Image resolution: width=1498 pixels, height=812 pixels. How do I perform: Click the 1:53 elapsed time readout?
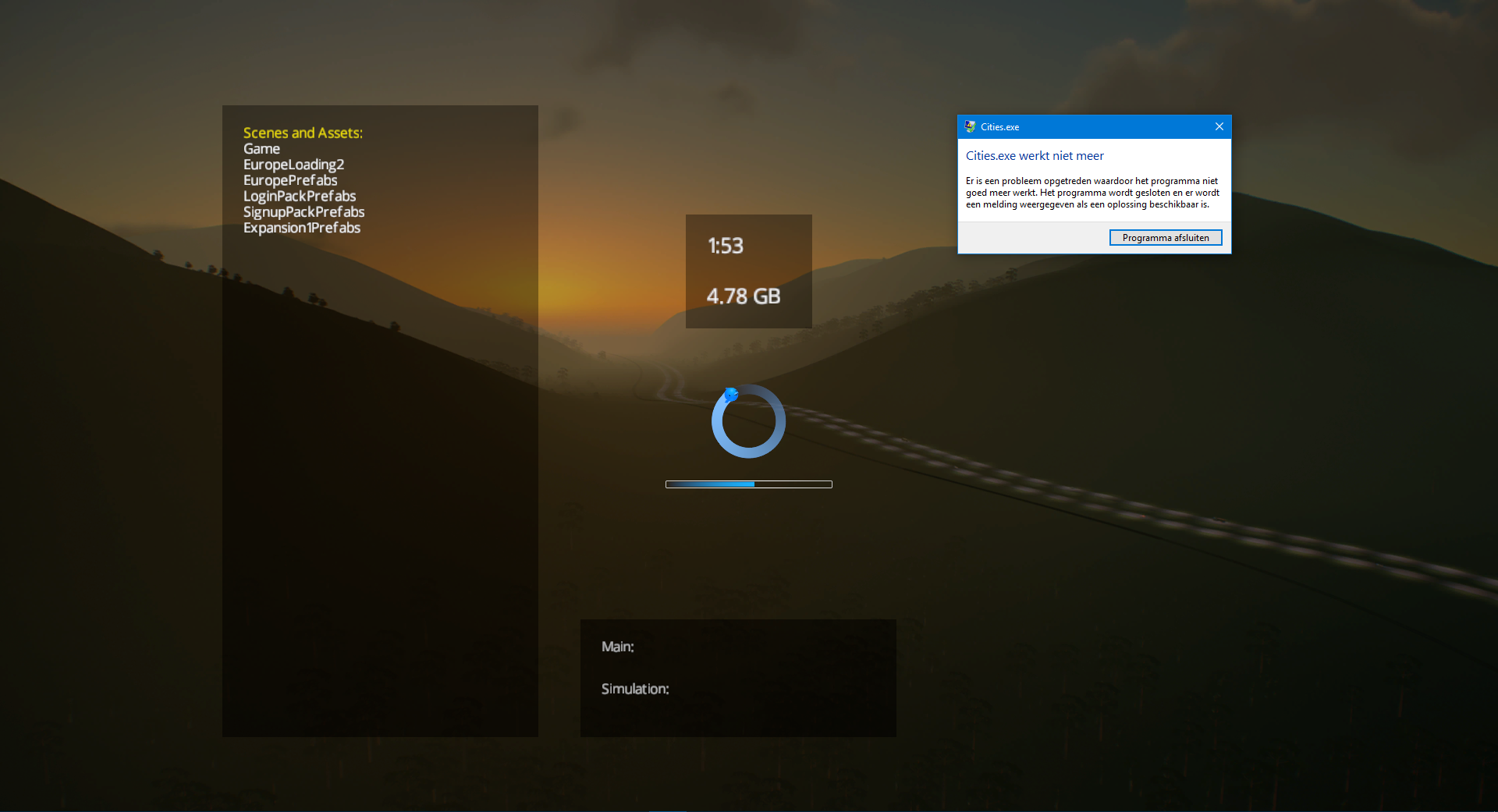[726, 246]
